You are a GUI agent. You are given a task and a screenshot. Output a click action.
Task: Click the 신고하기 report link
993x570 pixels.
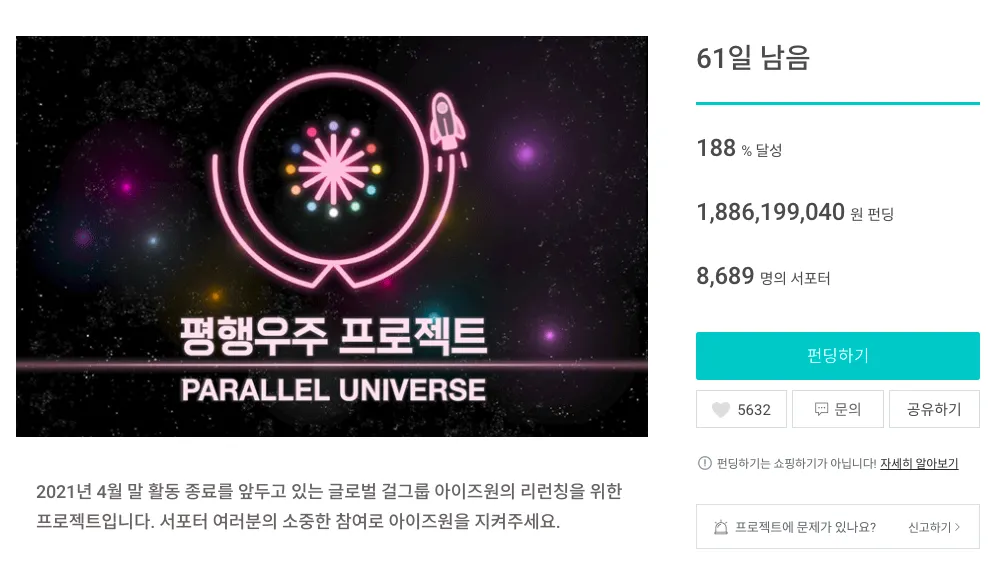[x=929, y=527]
